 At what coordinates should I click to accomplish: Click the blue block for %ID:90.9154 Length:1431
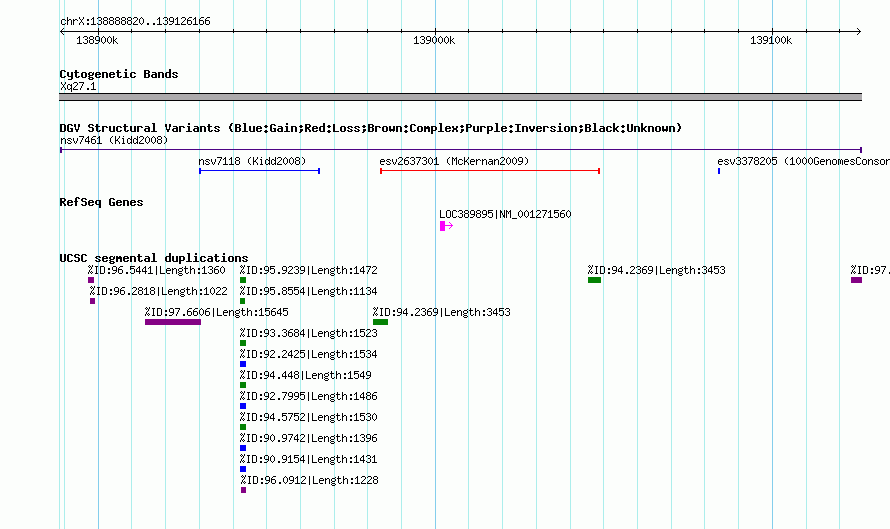coord(243,469)
